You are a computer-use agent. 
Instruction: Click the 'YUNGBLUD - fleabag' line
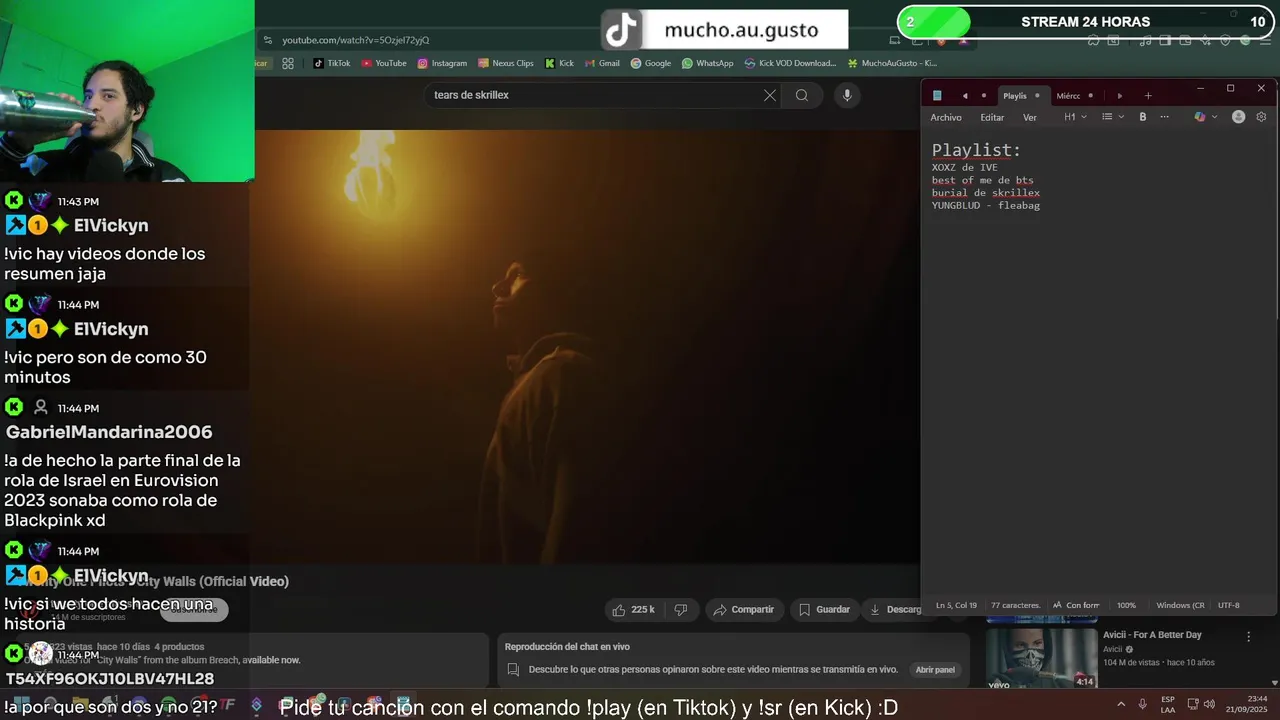(986, 205)
